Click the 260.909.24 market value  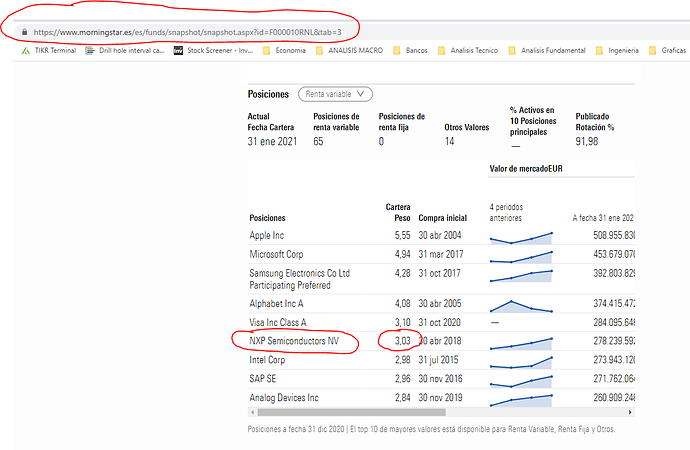(614, 398)
